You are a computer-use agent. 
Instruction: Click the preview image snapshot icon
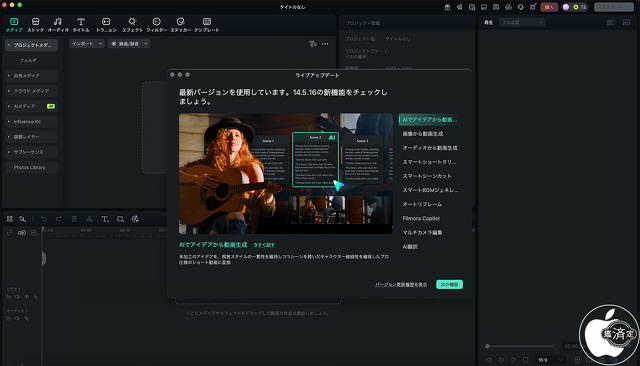(x=626, y=22)
